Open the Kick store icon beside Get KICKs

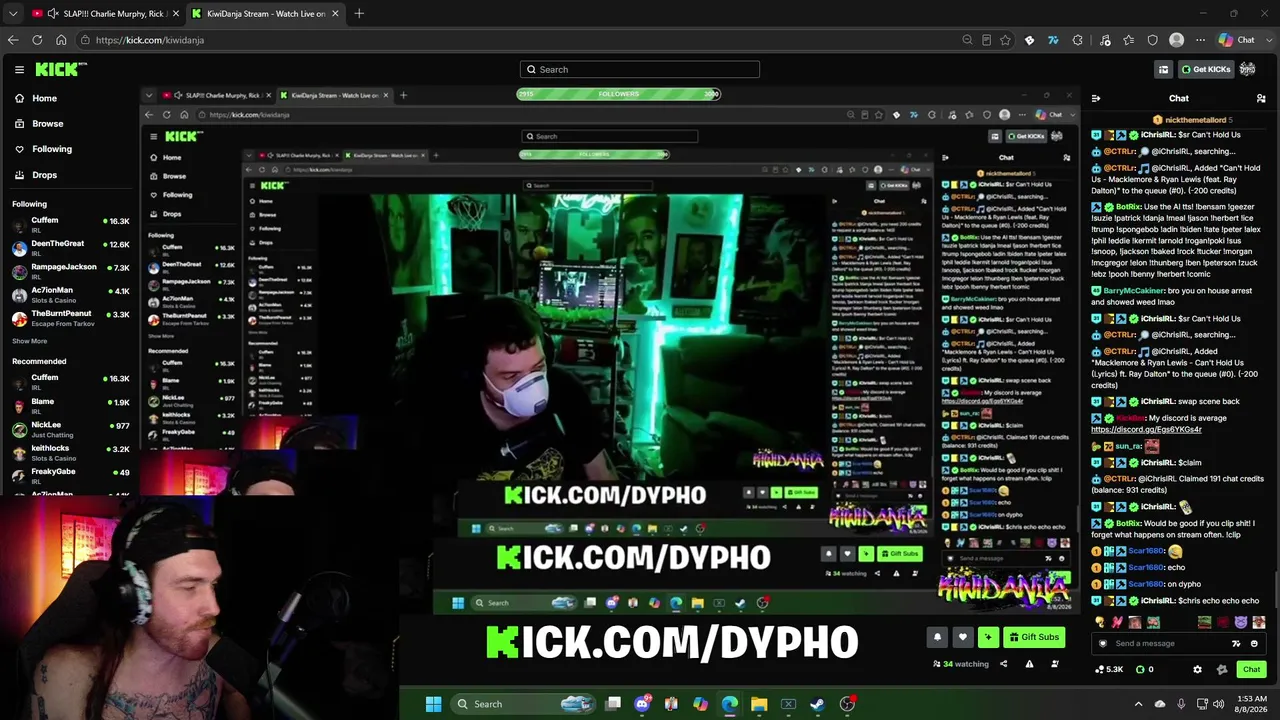click(x=1163, y=69)
